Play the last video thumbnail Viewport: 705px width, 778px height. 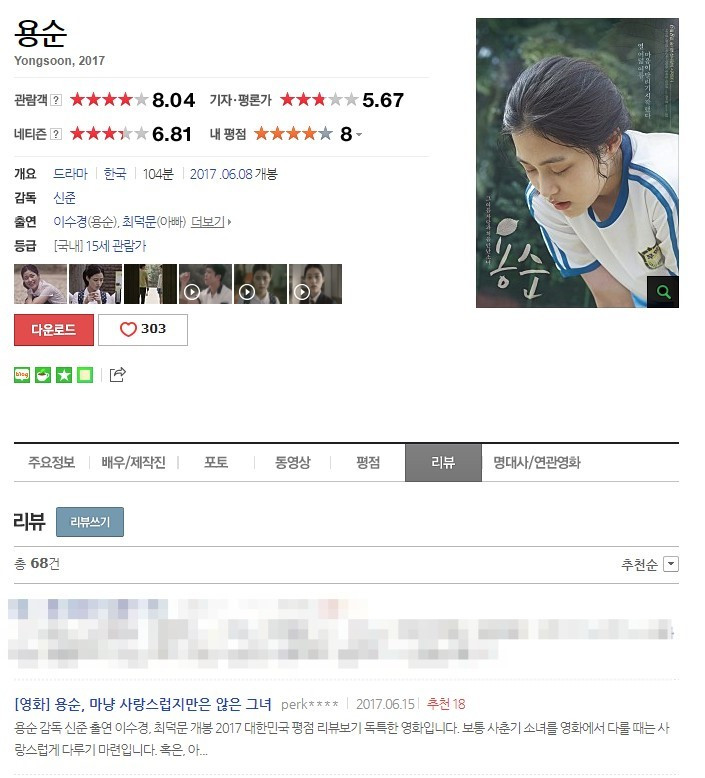[316, 284]
